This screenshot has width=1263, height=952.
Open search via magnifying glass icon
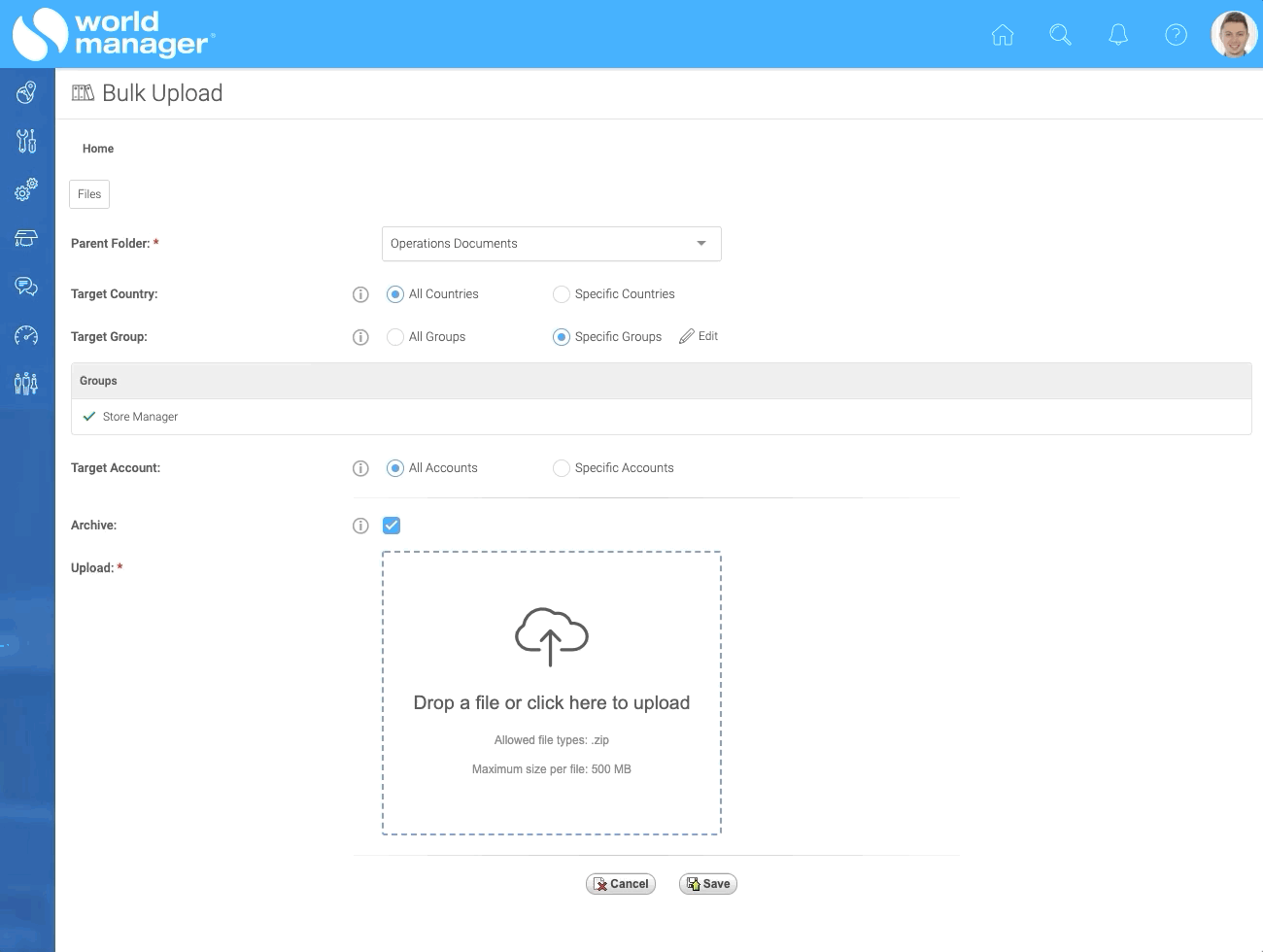point(1060,36)
